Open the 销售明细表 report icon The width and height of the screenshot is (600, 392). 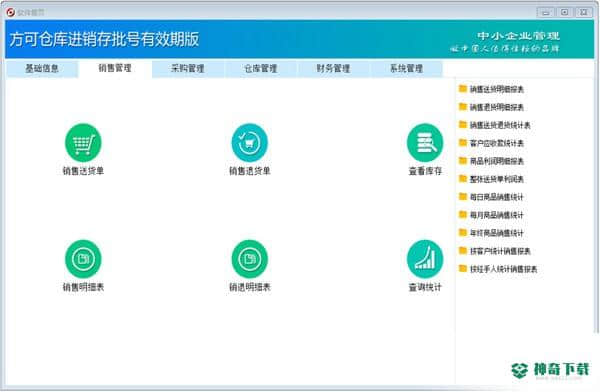pyautogui.click(x=83, y=259)
